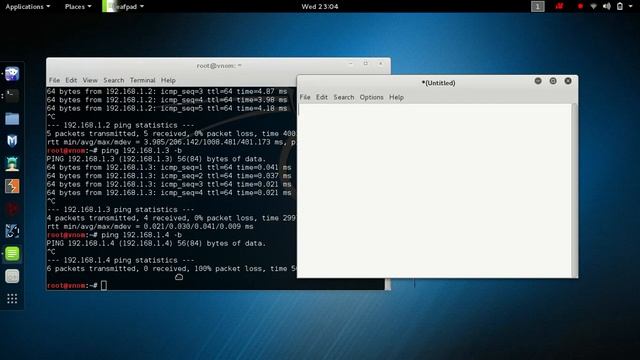Click the Leafpad vertical scrollbar
Screen dimensions: 640x360
click(x=575, y=191)
